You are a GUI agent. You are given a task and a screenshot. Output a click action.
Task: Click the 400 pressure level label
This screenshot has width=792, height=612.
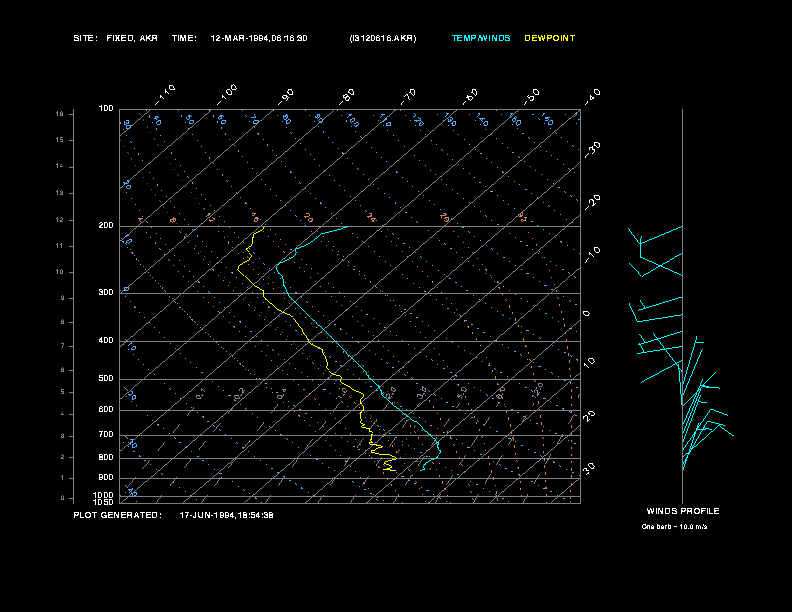pos(106,341)
